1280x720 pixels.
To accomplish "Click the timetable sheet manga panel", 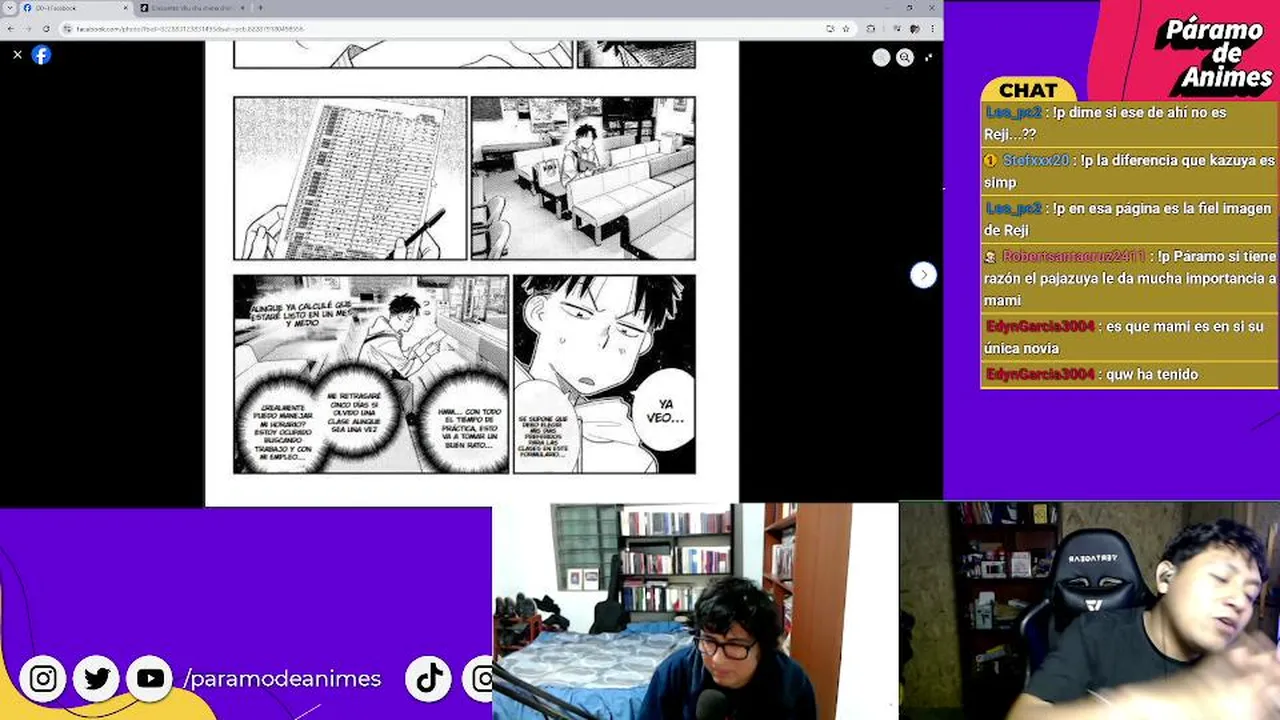I will tap(350, 178).
